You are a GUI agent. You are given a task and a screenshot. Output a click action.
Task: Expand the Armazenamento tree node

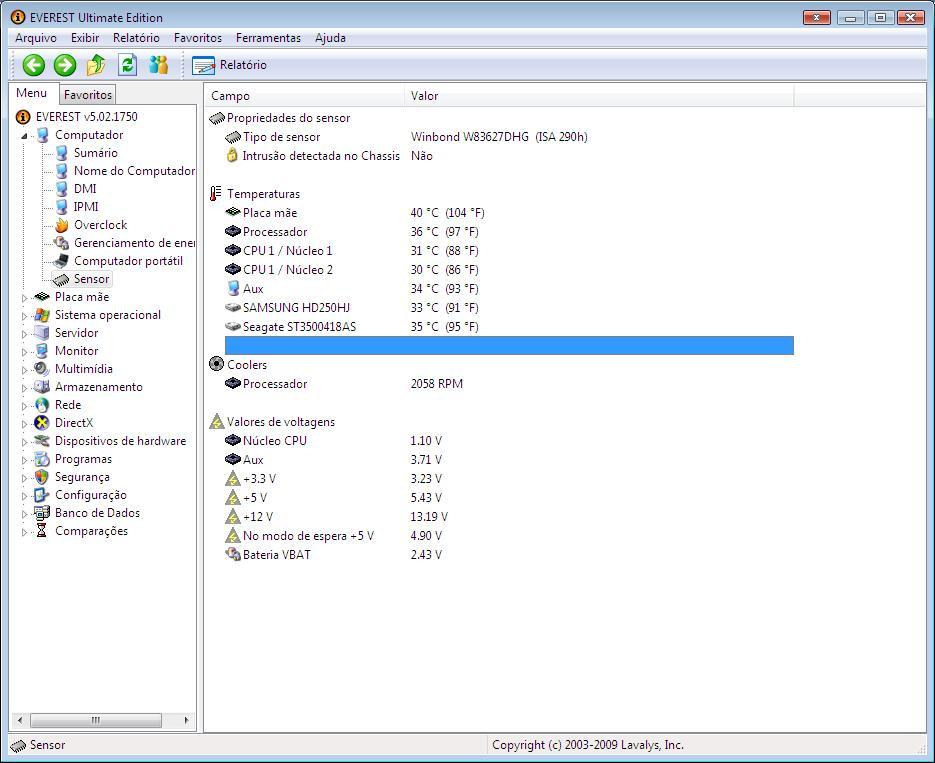coord(24,387)
